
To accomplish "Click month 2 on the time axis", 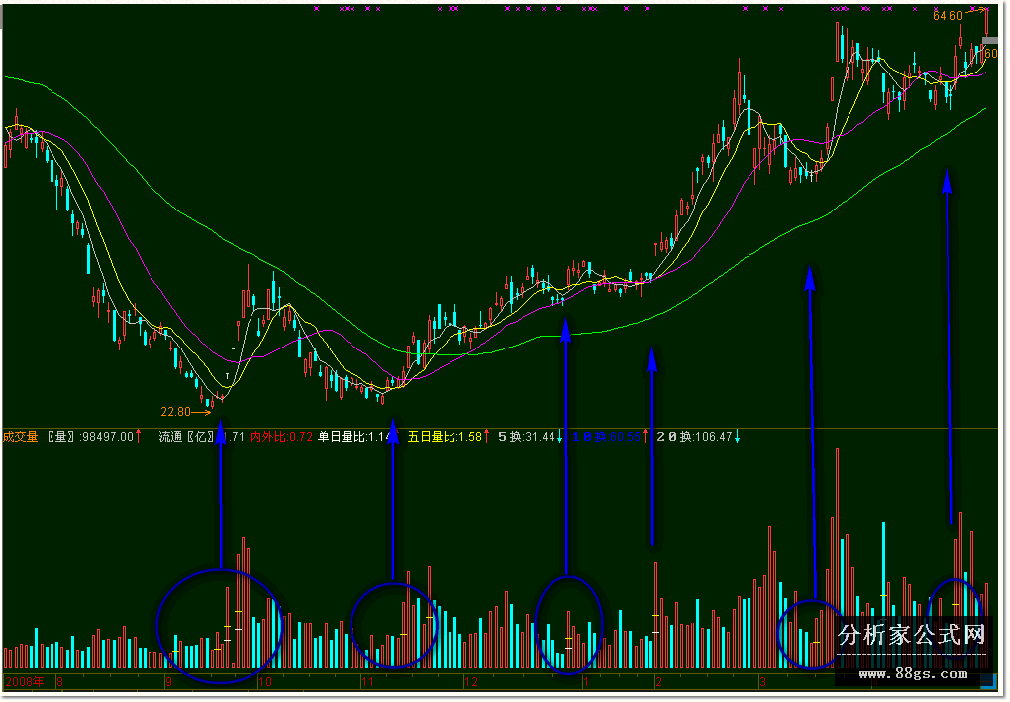I will coord(658,682).
